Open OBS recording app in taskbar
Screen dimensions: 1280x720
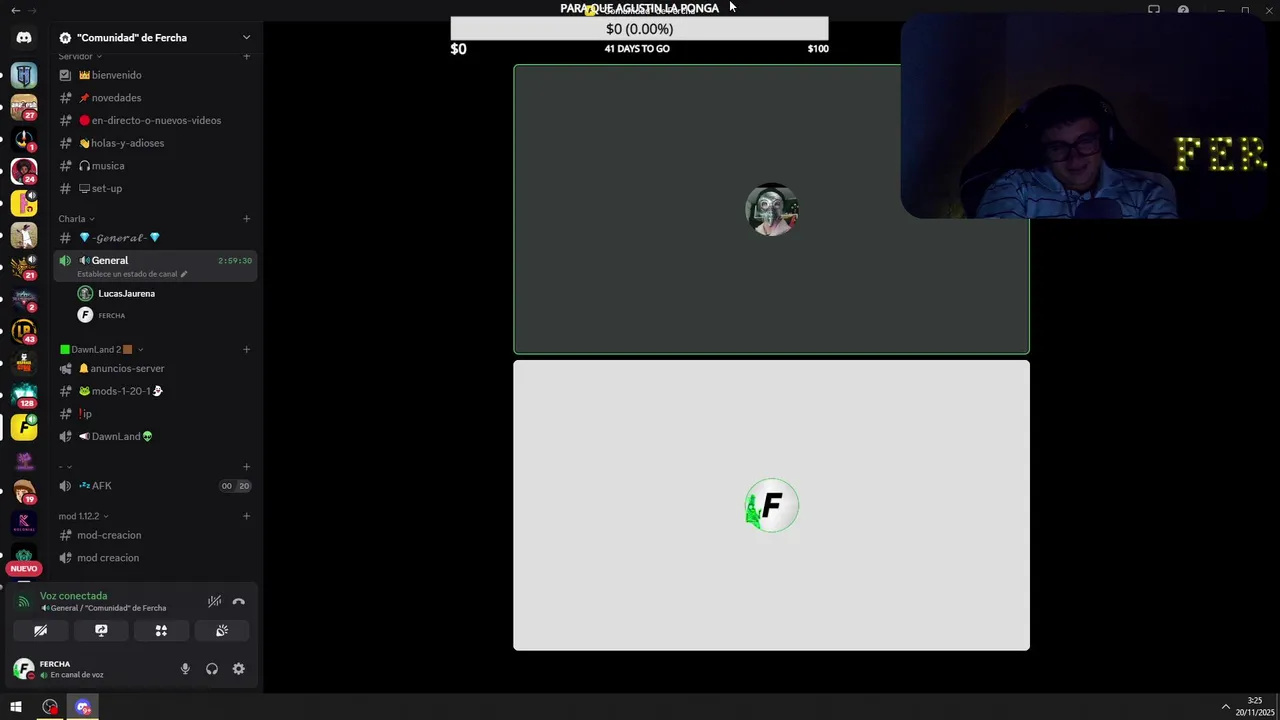coord(50,707)
